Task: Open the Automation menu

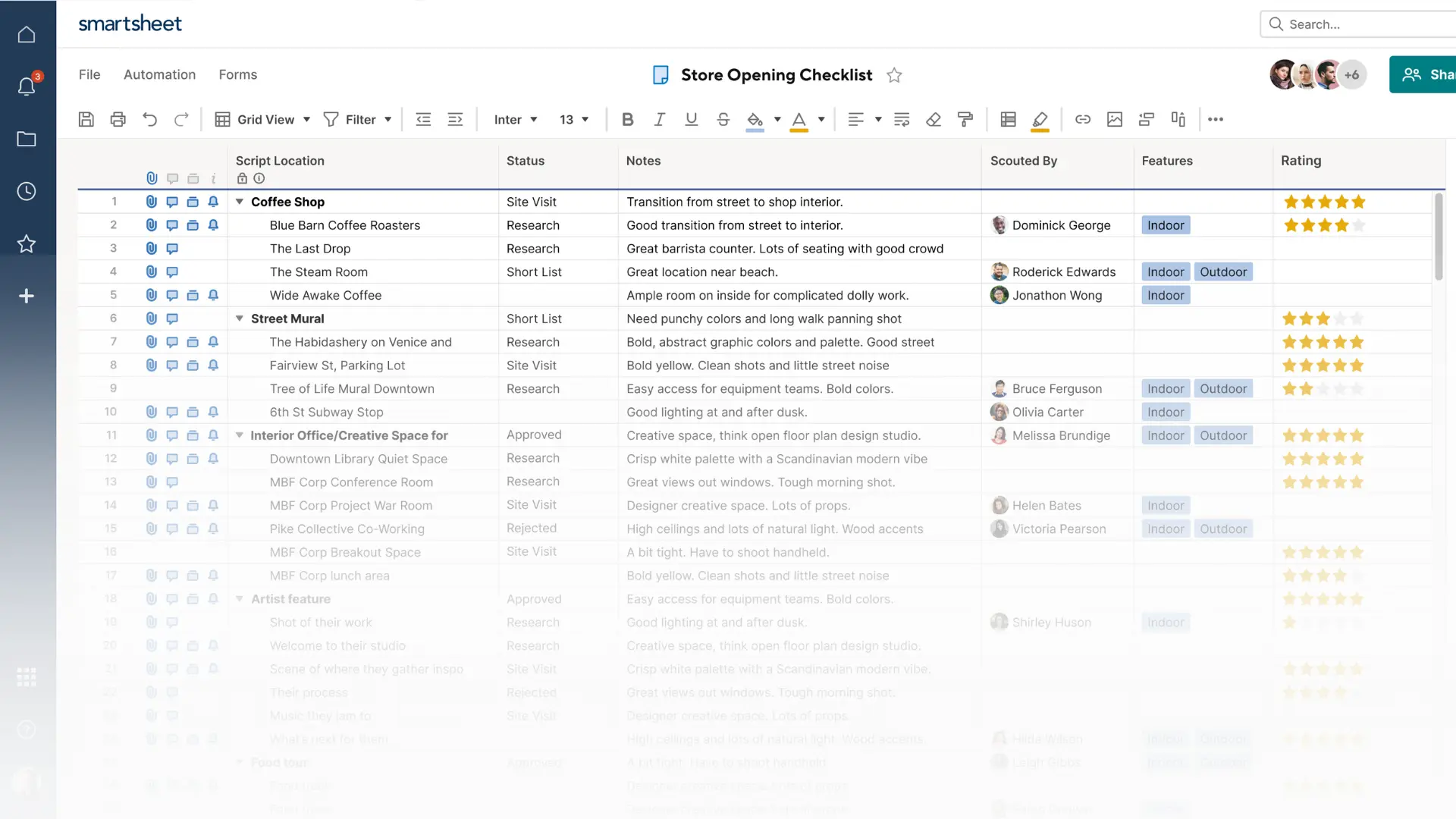Action: (159, 74)
